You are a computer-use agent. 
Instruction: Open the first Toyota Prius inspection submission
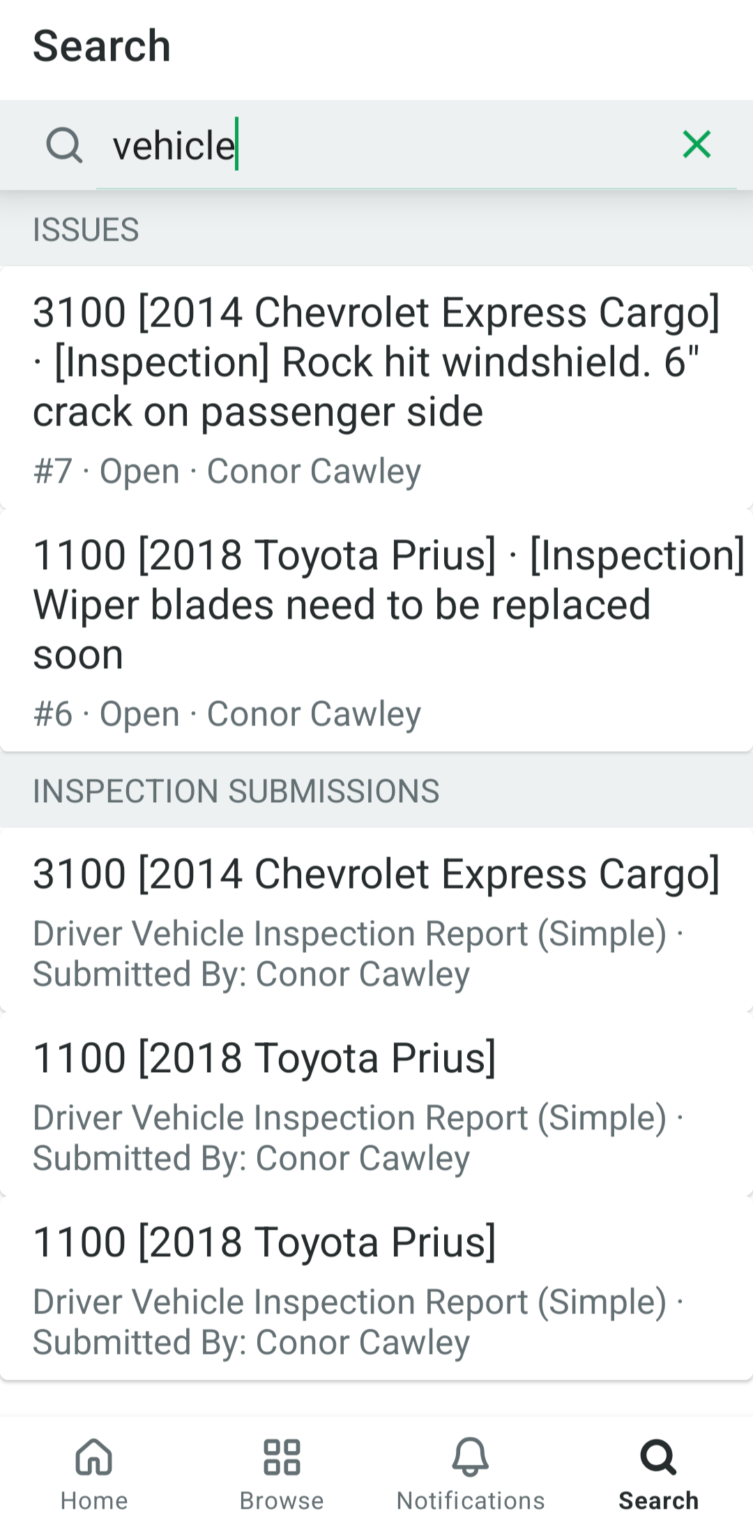click(376, 1104)
